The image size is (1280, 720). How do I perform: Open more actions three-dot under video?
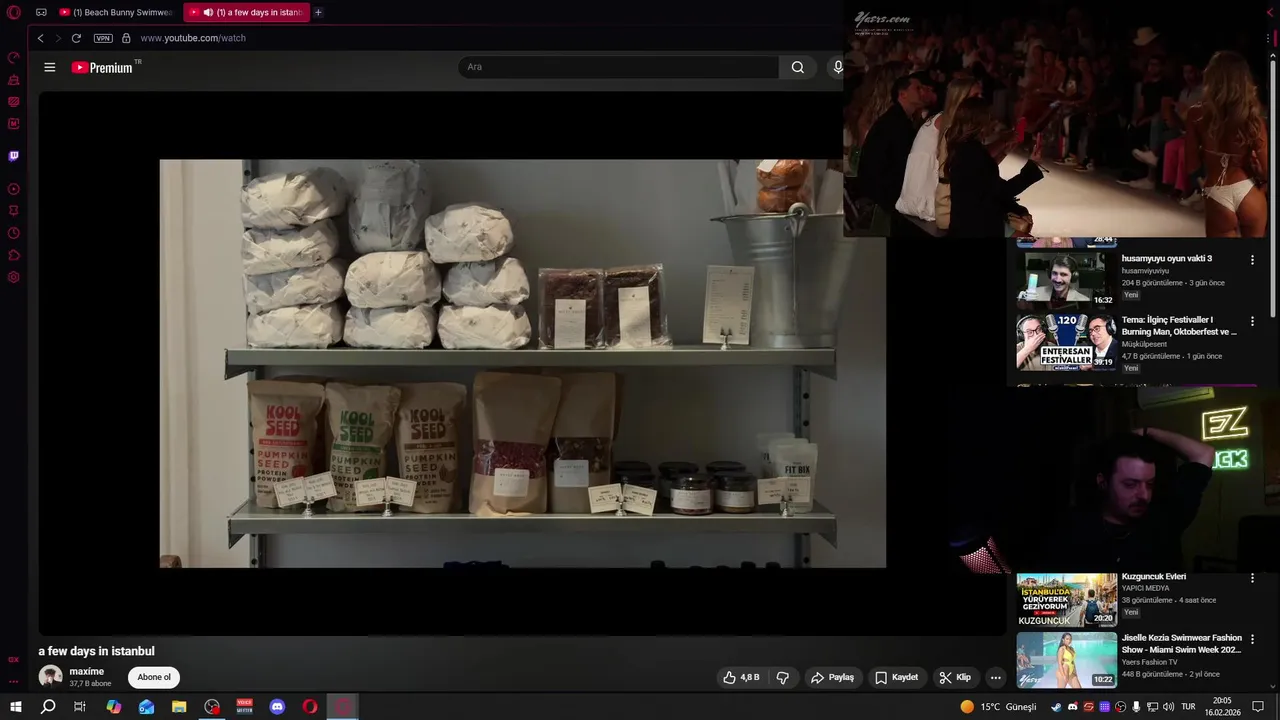(995, 677)
